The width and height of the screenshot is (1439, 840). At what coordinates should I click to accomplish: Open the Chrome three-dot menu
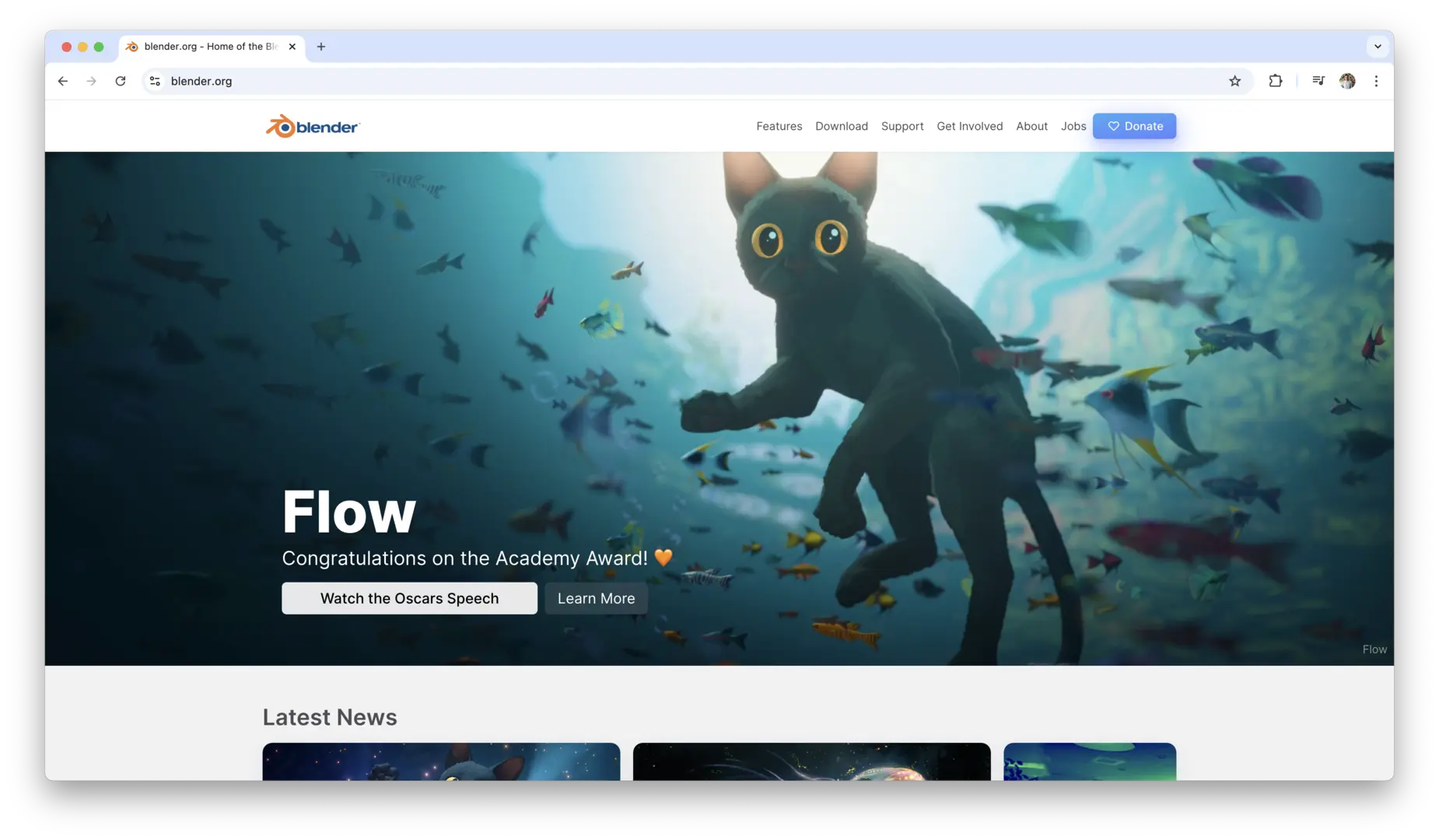1376,81
